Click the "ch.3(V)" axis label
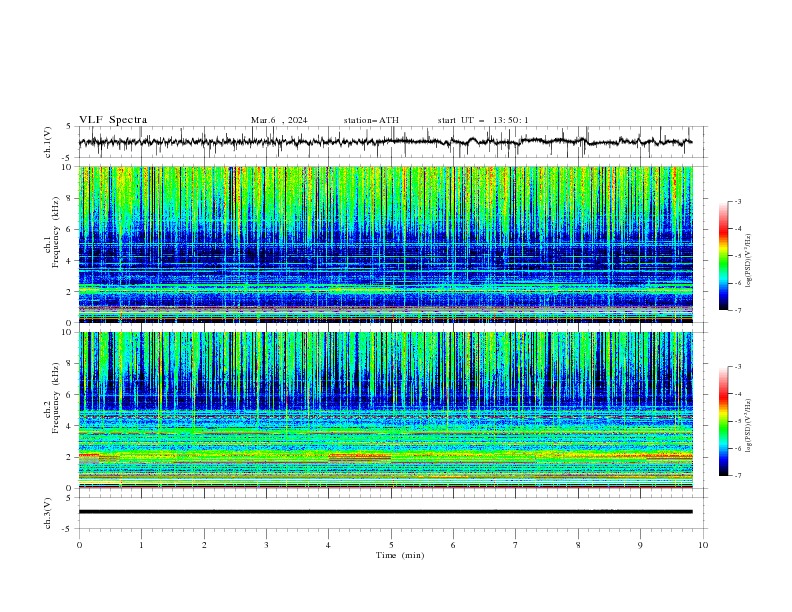 click(47, 513)
